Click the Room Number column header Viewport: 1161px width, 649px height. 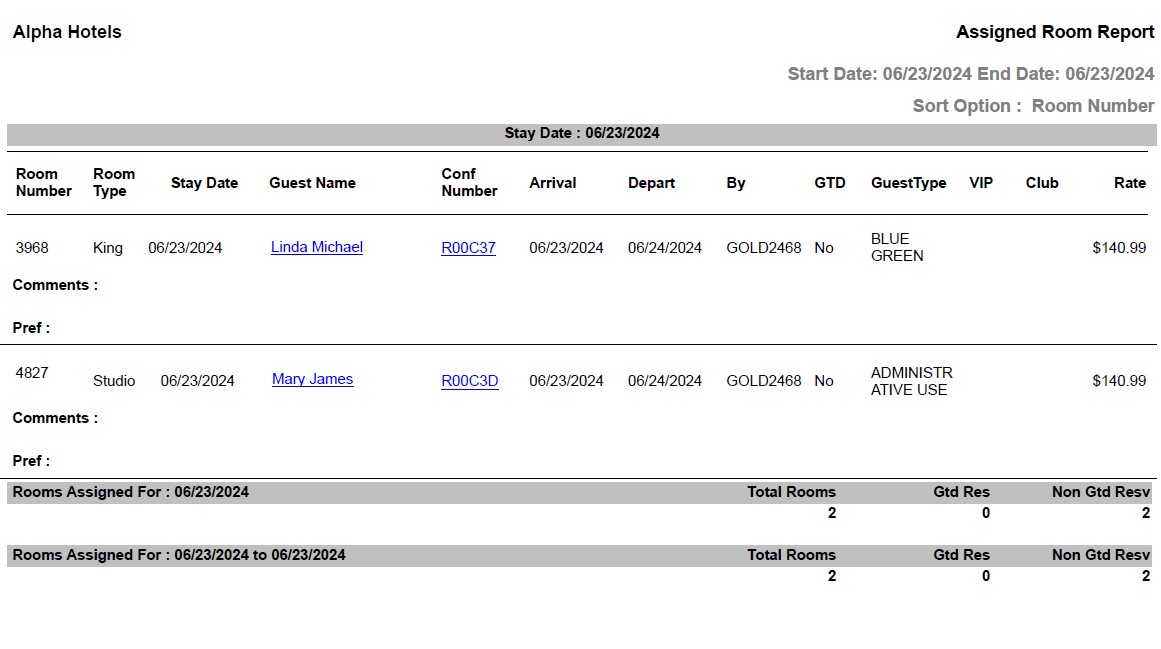point(44,182)
